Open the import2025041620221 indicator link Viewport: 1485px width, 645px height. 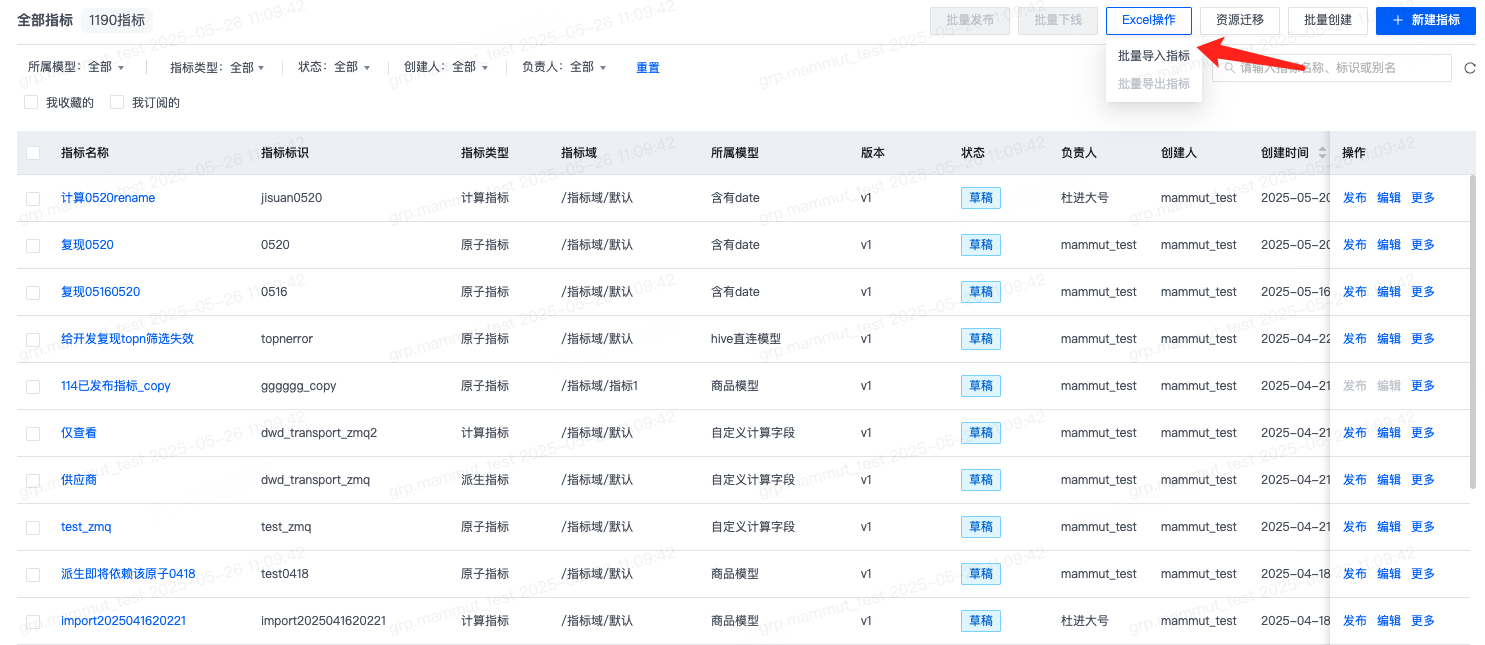point(124,621)
